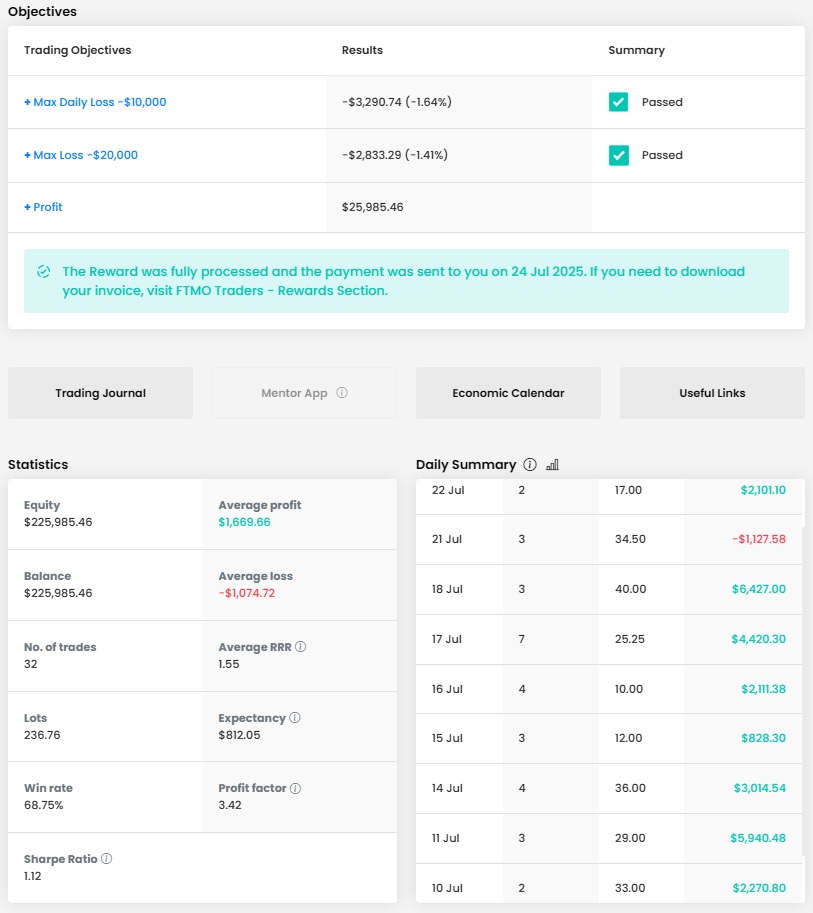This screenshot has height=913, width=813.
Task: Click info icon beside Sharpe Ratio
Action: pos(106,859)
